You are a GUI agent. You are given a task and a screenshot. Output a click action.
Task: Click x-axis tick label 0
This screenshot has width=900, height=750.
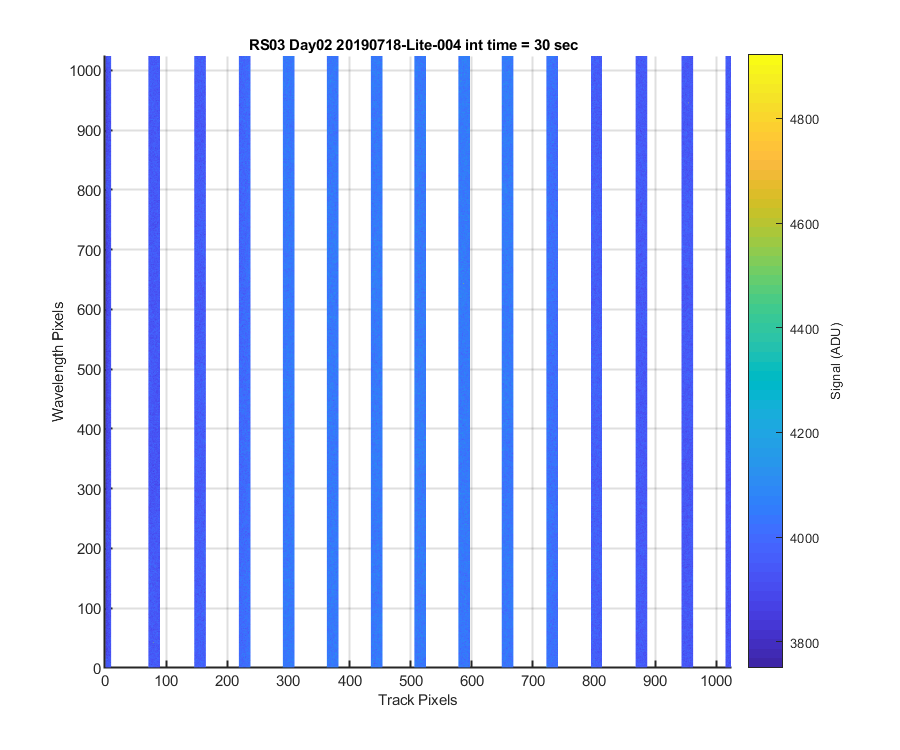[104, 681]
